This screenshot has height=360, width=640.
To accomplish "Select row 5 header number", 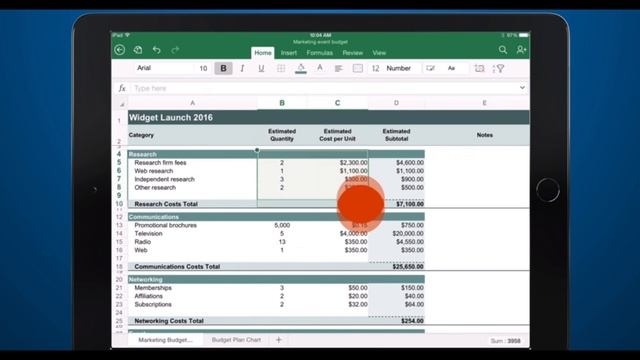I will (119, 162).
